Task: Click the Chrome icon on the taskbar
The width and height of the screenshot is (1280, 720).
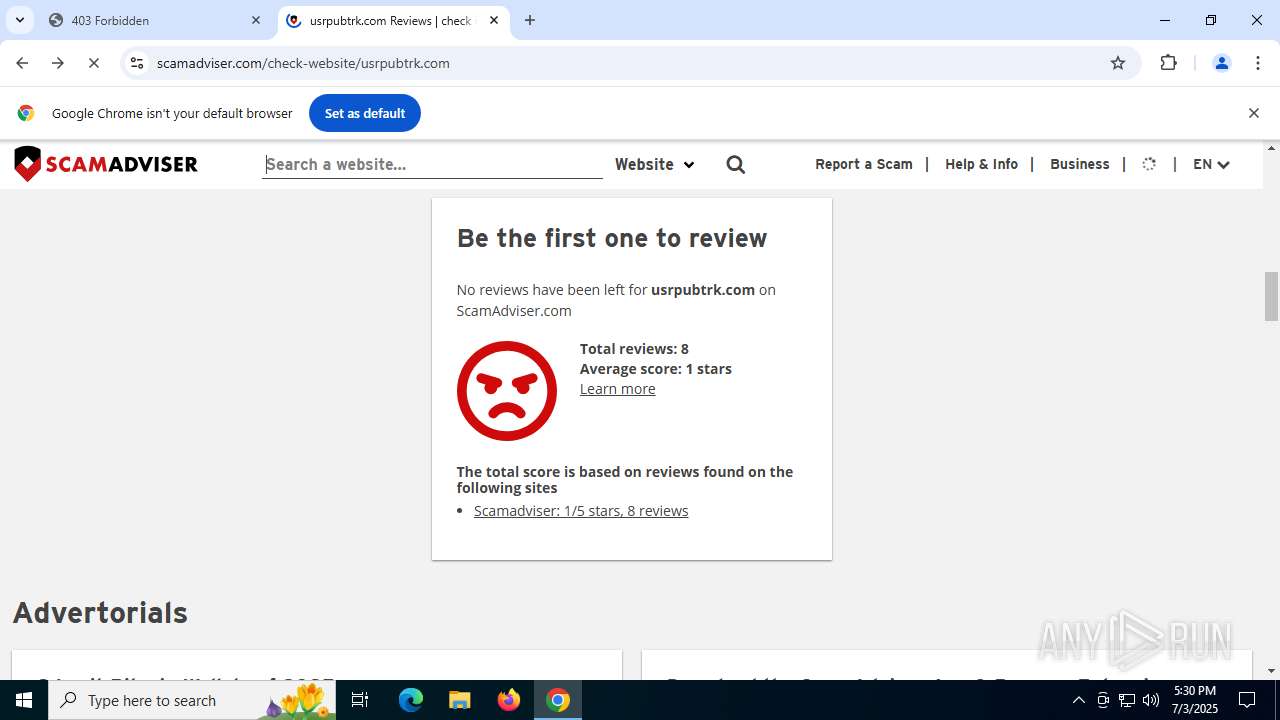Action: (558, 700)
